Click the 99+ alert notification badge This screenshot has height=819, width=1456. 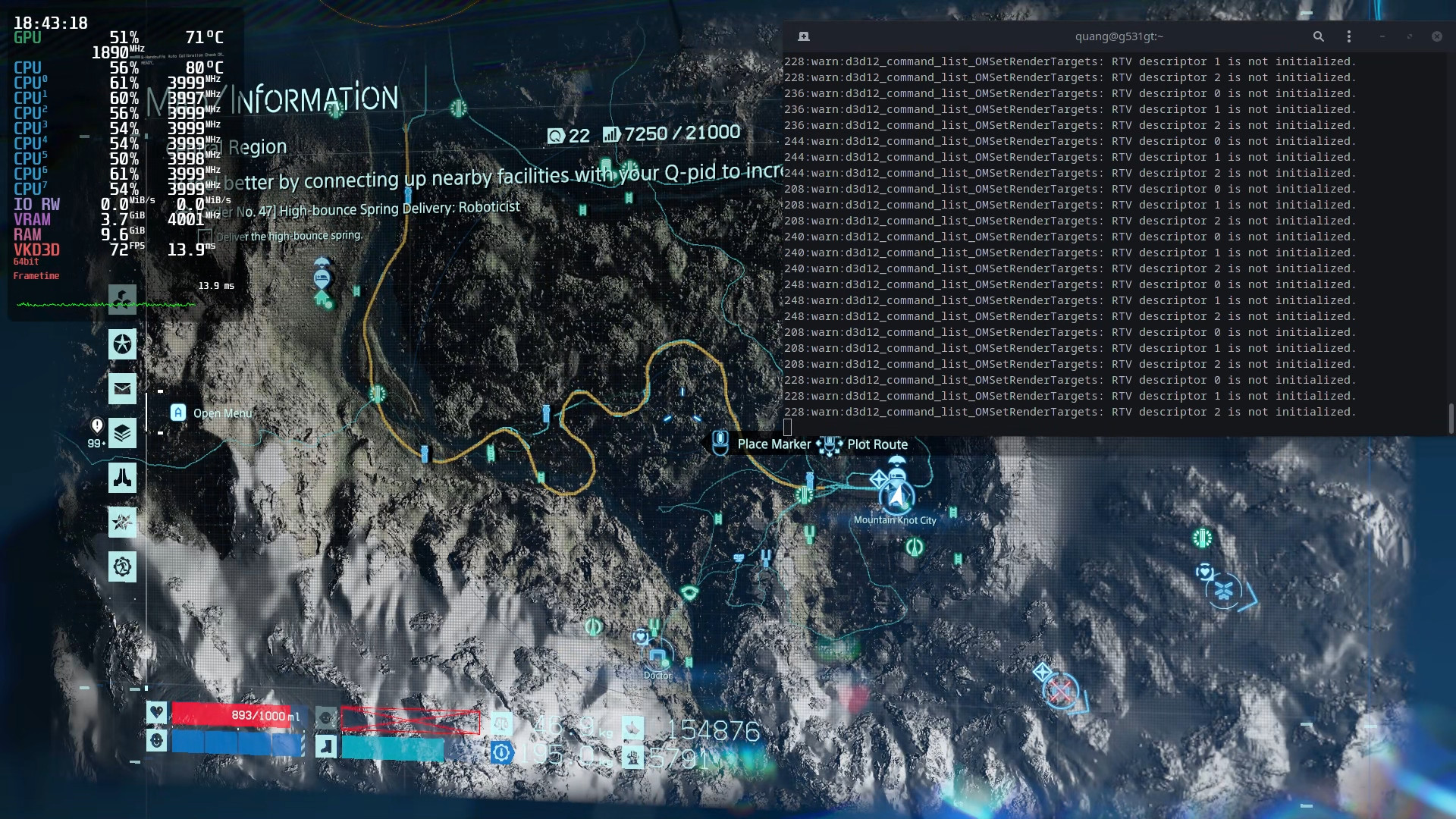coord(96,433)
